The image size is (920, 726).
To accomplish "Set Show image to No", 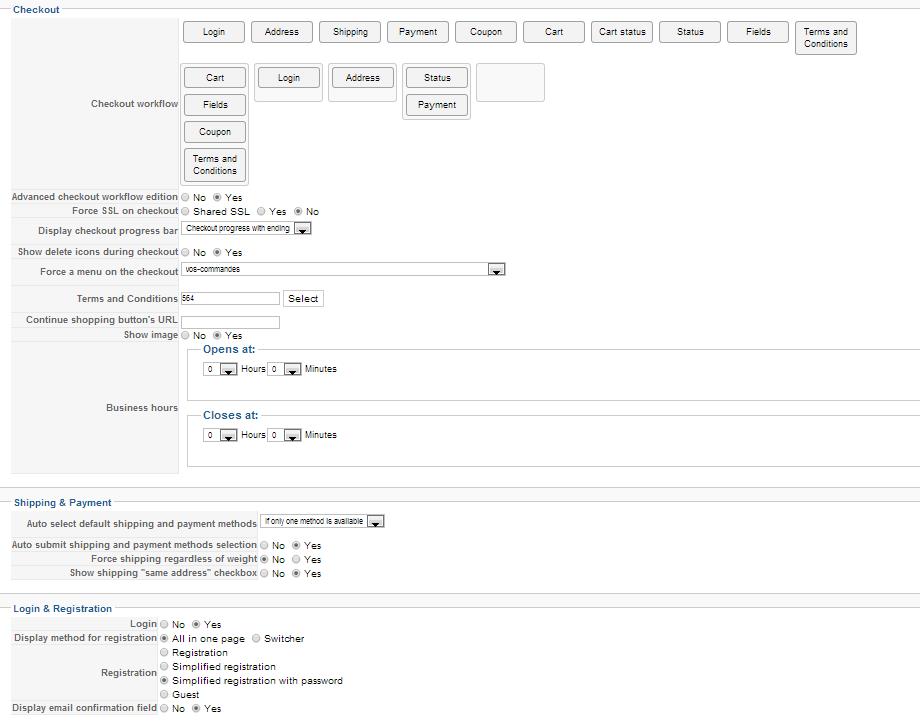I will pyautogui.click(x=185, y=335).
